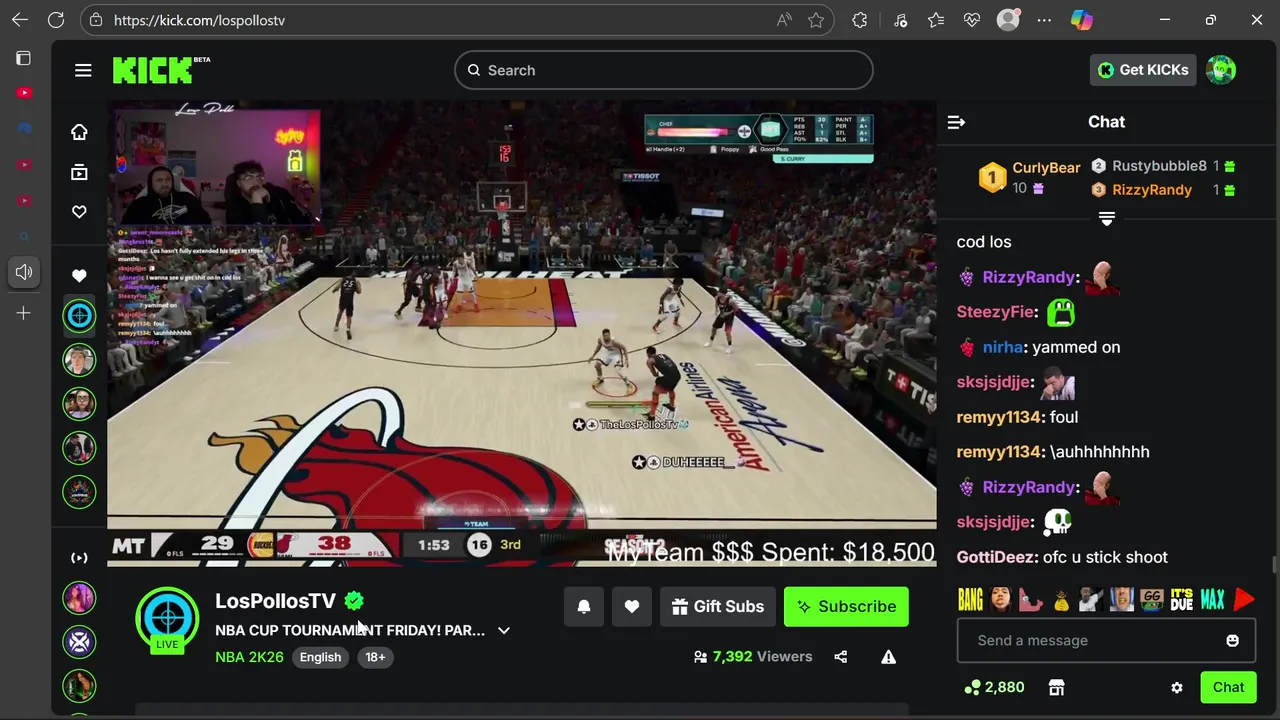Go back with the browser arrow

click(20, 20)
